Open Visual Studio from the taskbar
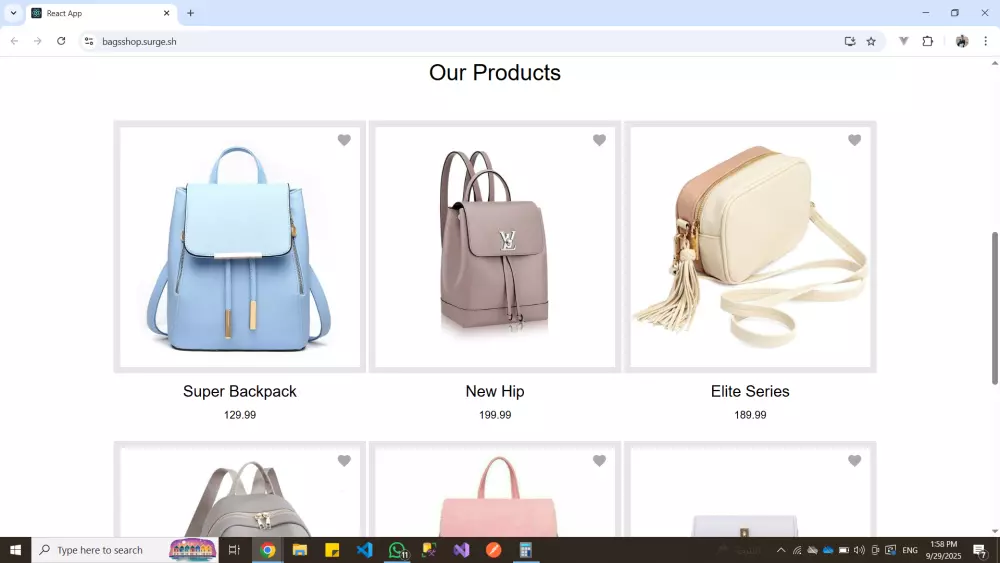The image size is (1000, 563). point(461,550)
